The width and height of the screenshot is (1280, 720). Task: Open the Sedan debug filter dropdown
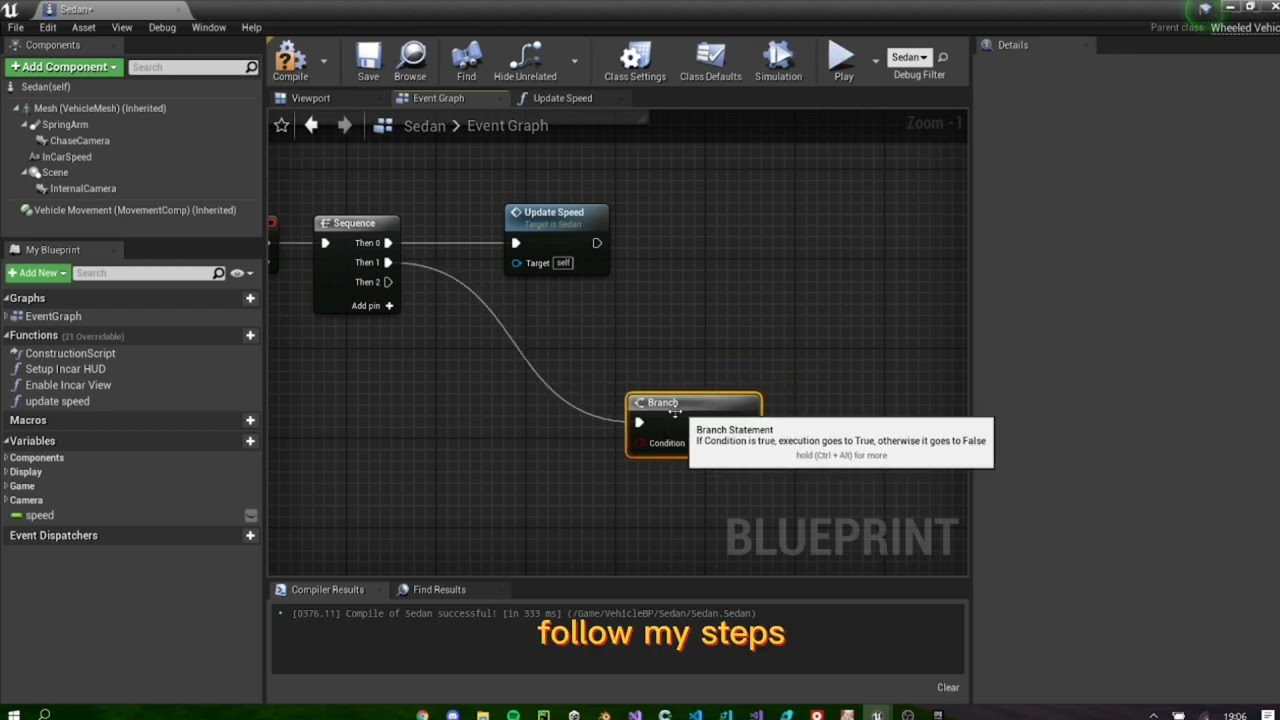(909, 57)
